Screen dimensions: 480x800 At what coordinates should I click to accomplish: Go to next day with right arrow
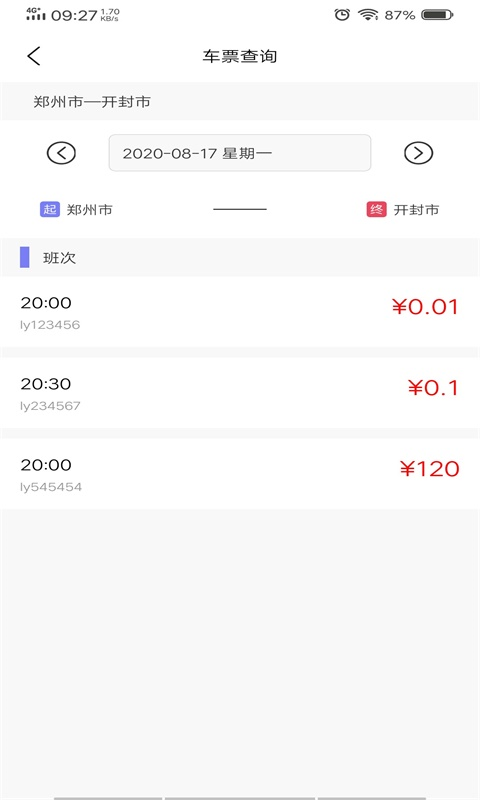tap(418, 153)
